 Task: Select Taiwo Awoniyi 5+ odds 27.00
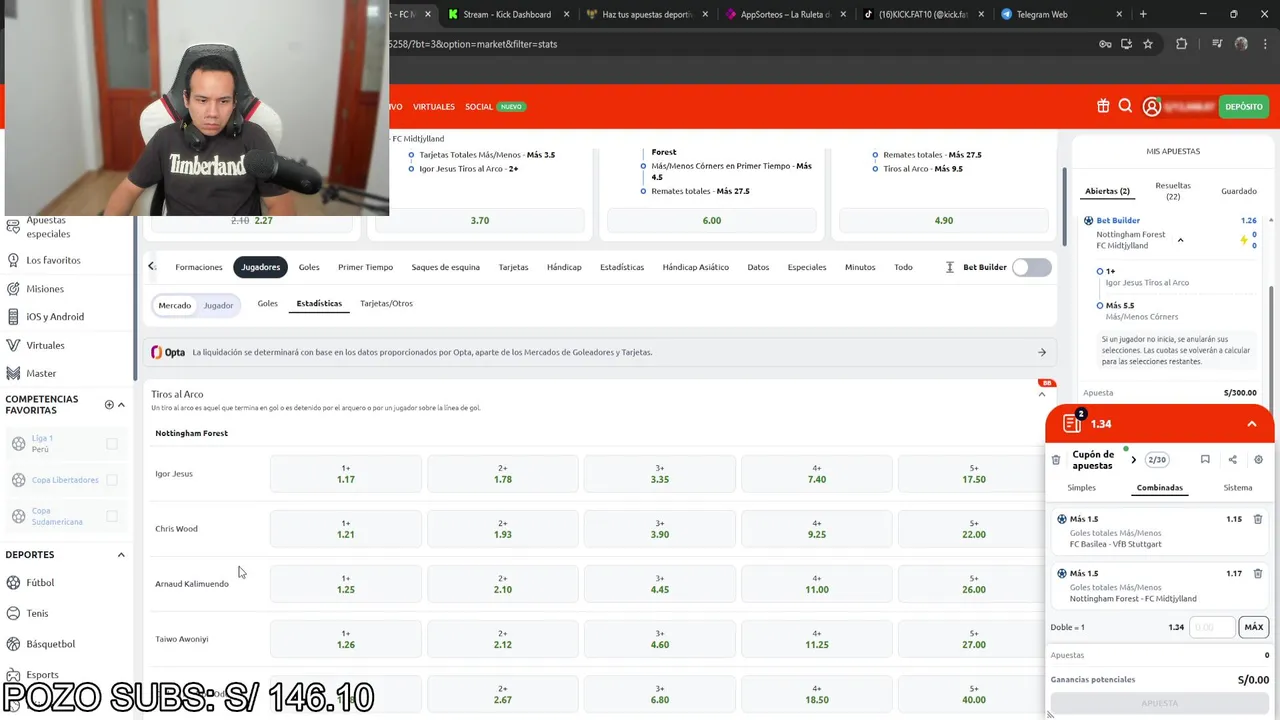[974, 639]
